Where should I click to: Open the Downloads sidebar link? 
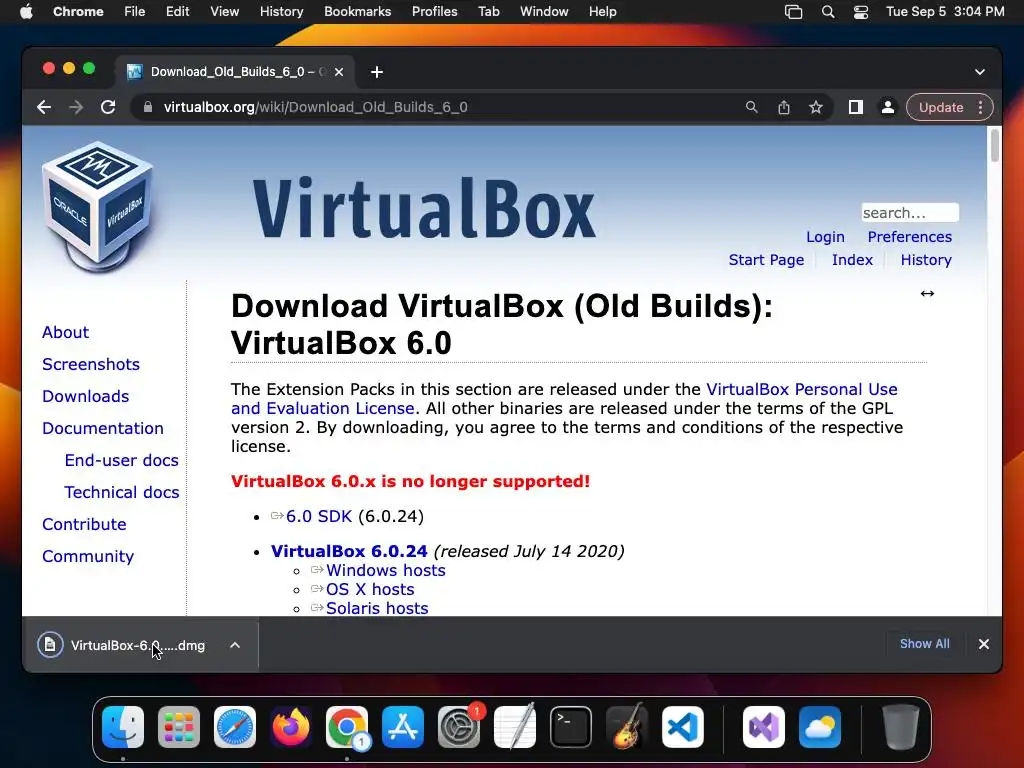(86, 396)
